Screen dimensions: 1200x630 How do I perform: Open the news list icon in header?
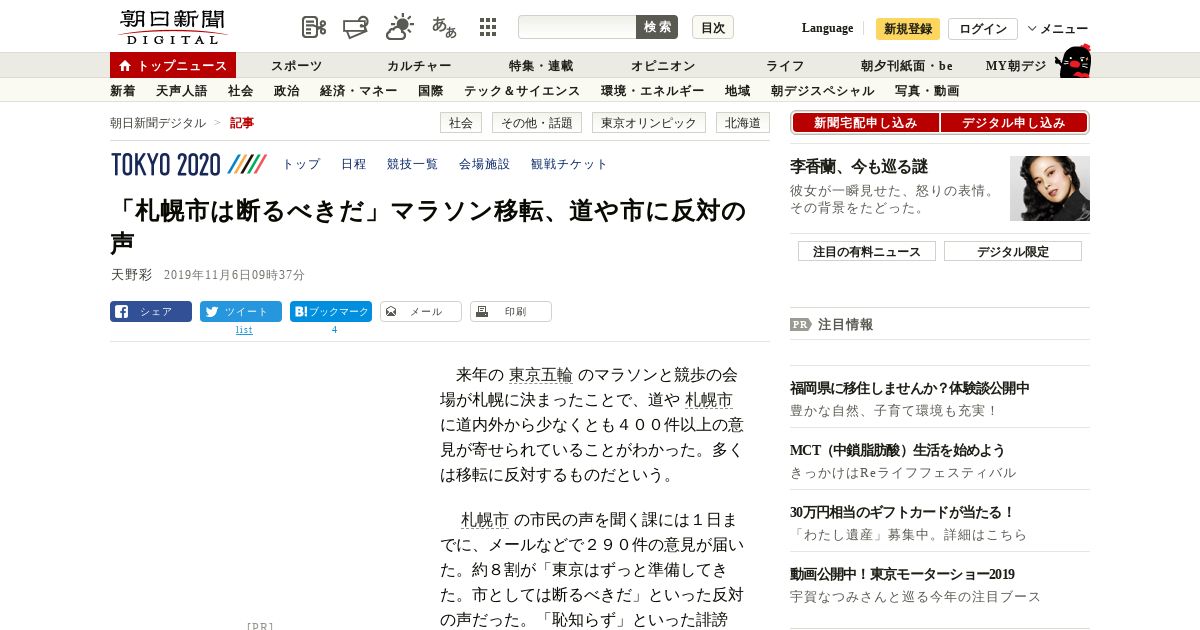[x=314, y=27]
